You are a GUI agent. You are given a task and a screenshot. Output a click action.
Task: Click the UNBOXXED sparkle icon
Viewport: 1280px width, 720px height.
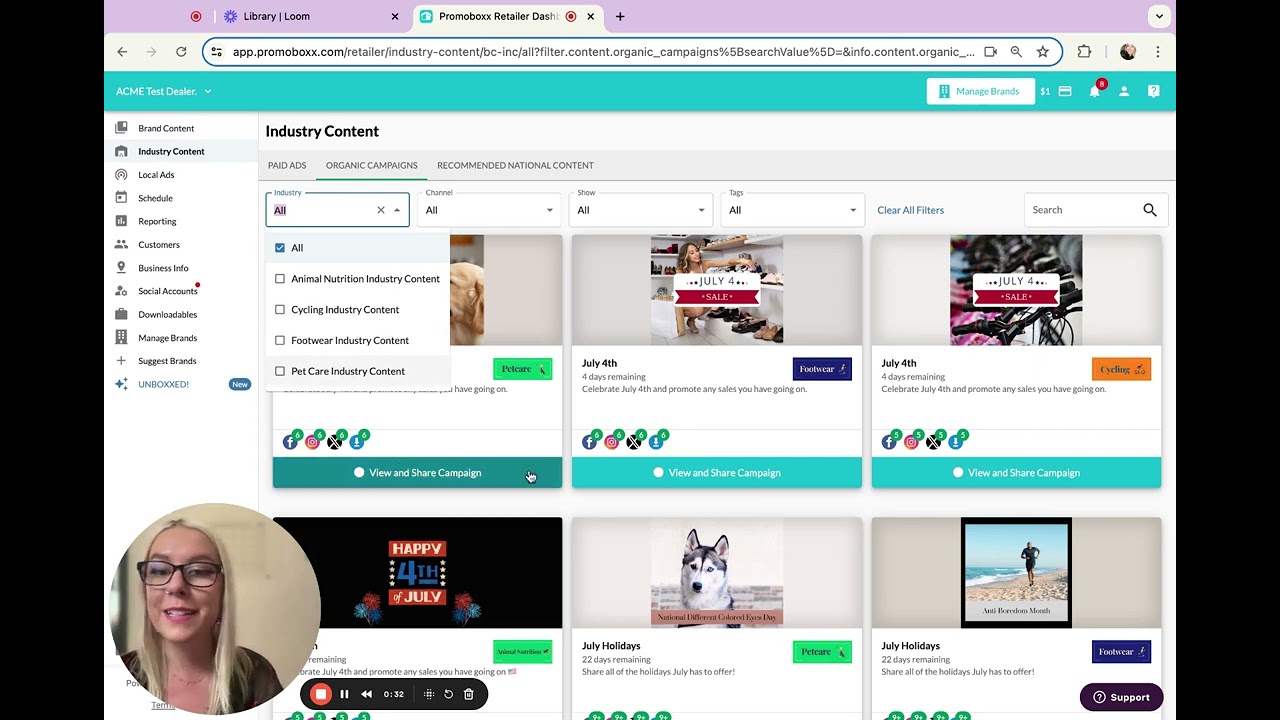pos(121,384)
